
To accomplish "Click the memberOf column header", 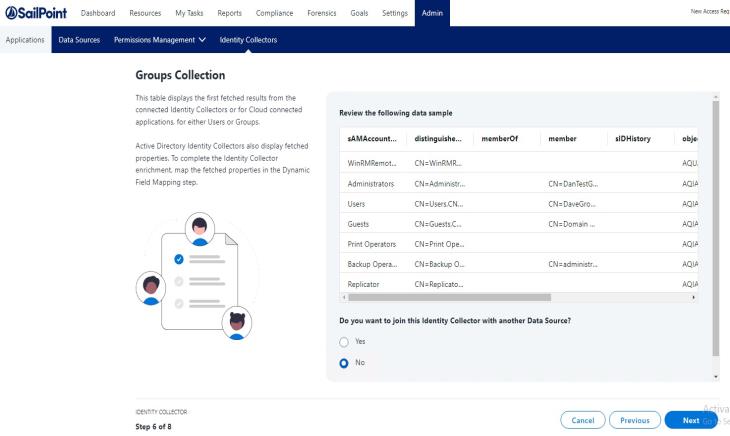I will pos(500,139).
